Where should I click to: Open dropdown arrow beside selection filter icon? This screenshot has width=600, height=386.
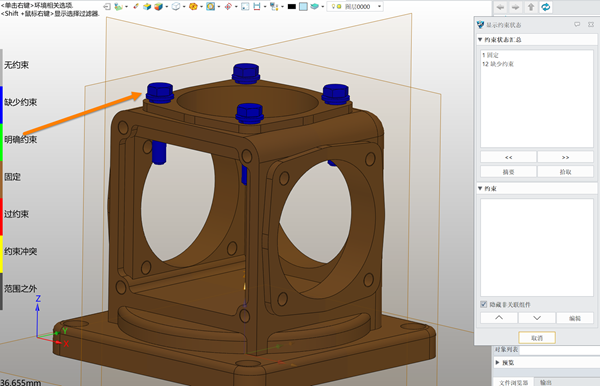point(126,7)
